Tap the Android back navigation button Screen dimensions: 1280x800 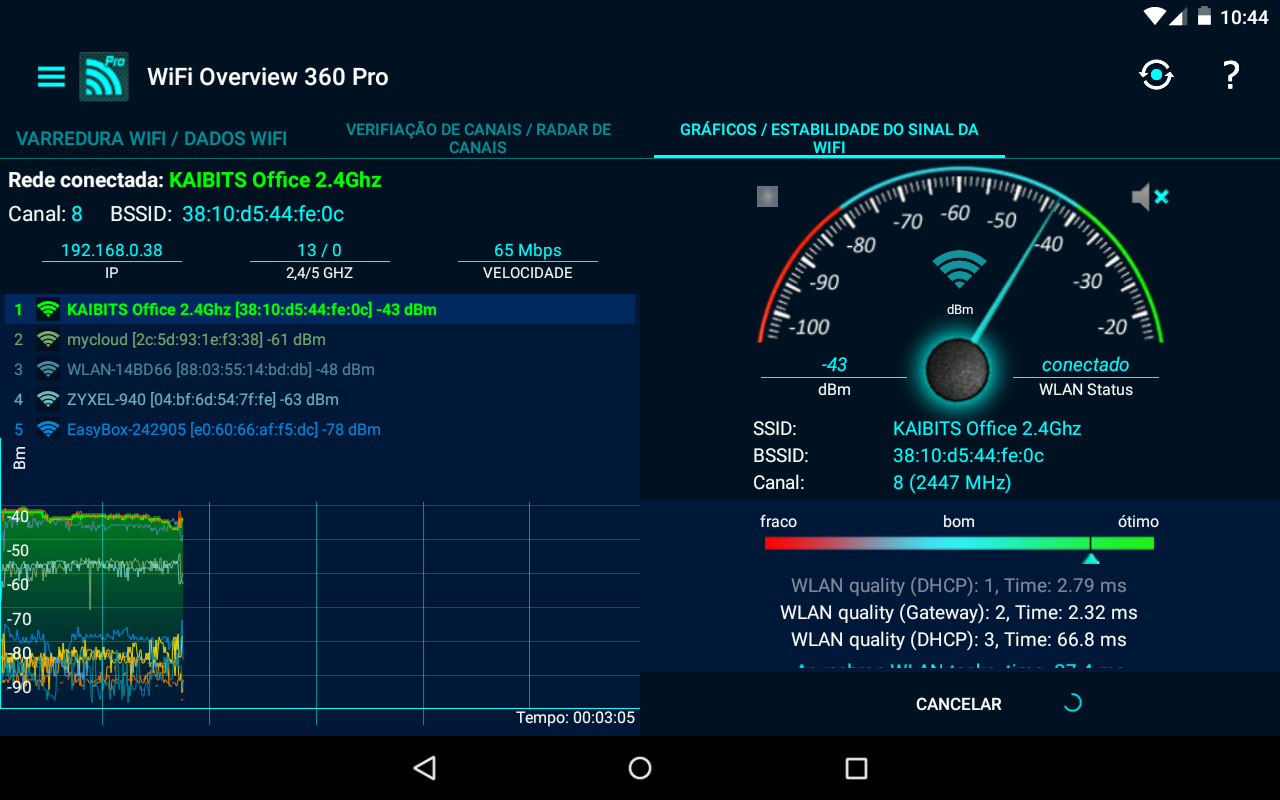(425, 768)
